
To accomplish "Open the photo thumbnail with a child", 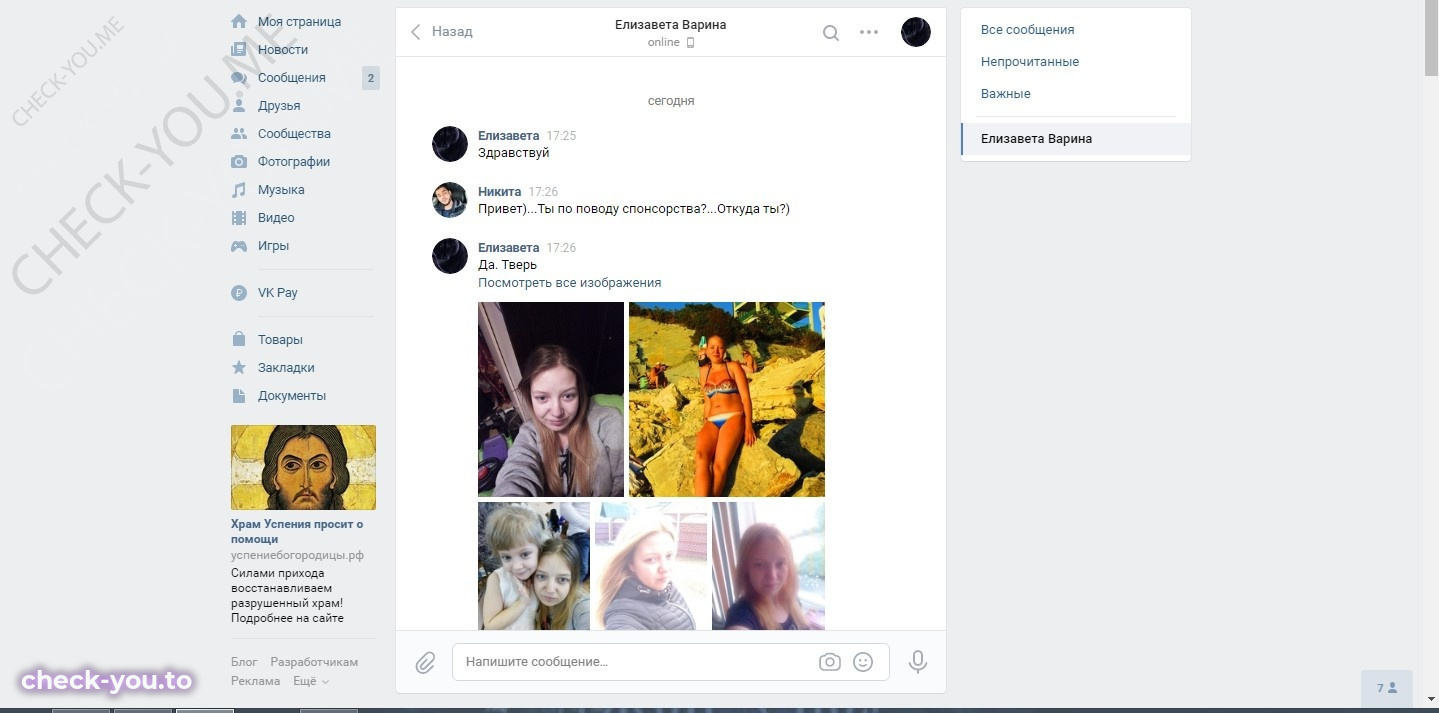I will (534, 566).
